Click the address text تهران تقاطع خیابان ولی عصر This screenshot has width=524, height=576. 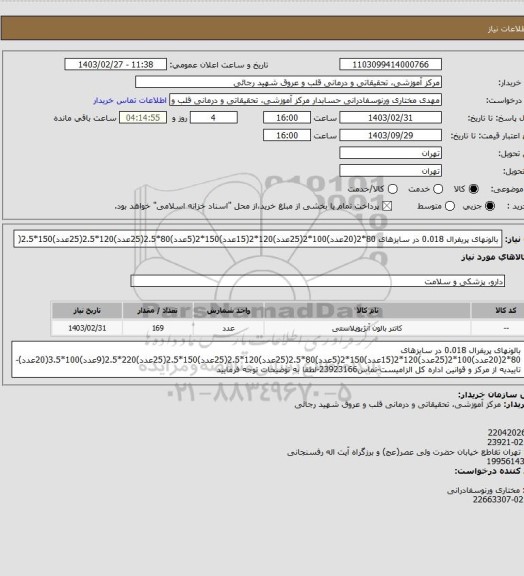pos(404,452)
